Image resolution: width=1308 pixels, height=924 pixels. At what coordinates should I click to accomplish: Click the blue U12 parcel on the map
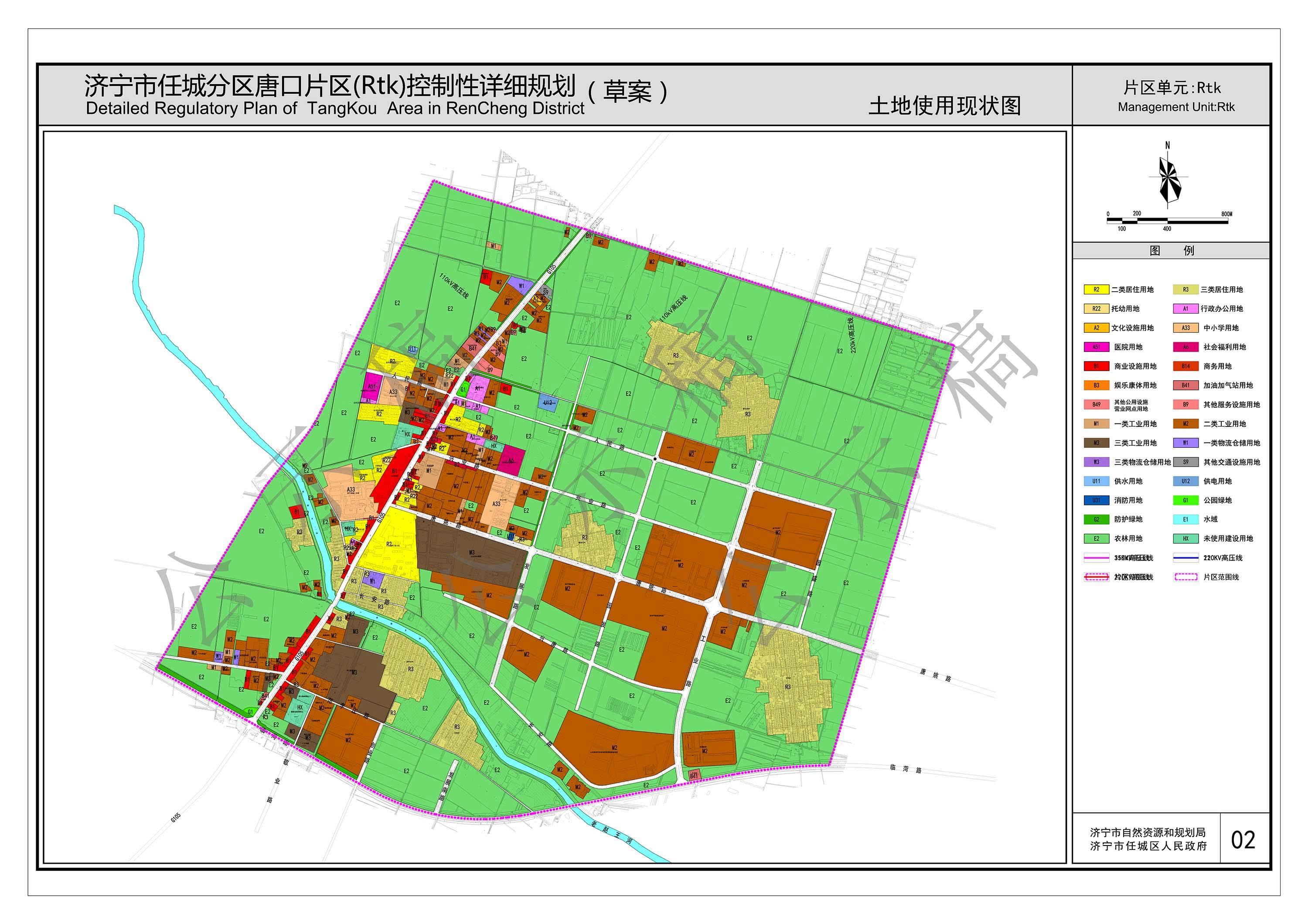(548, 402)
